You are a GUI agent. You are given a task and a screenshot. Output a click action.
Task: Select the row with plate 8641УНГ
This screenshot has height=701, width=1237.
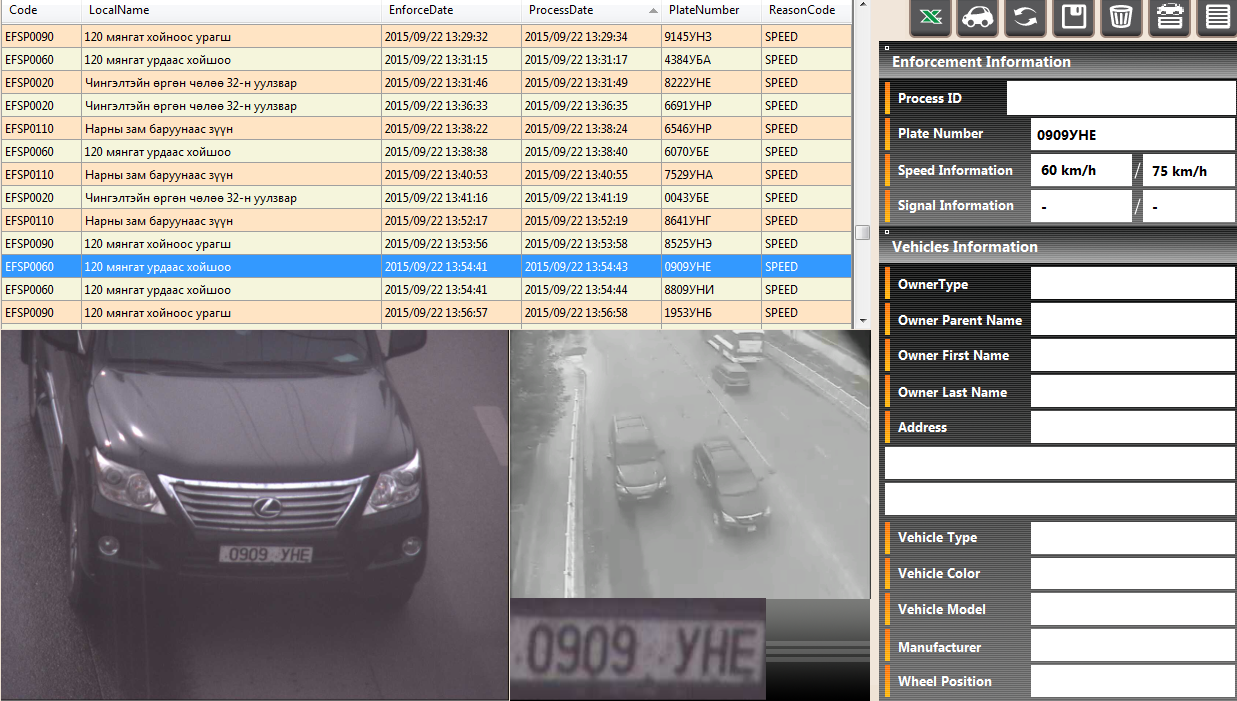(x=426, y=221)
